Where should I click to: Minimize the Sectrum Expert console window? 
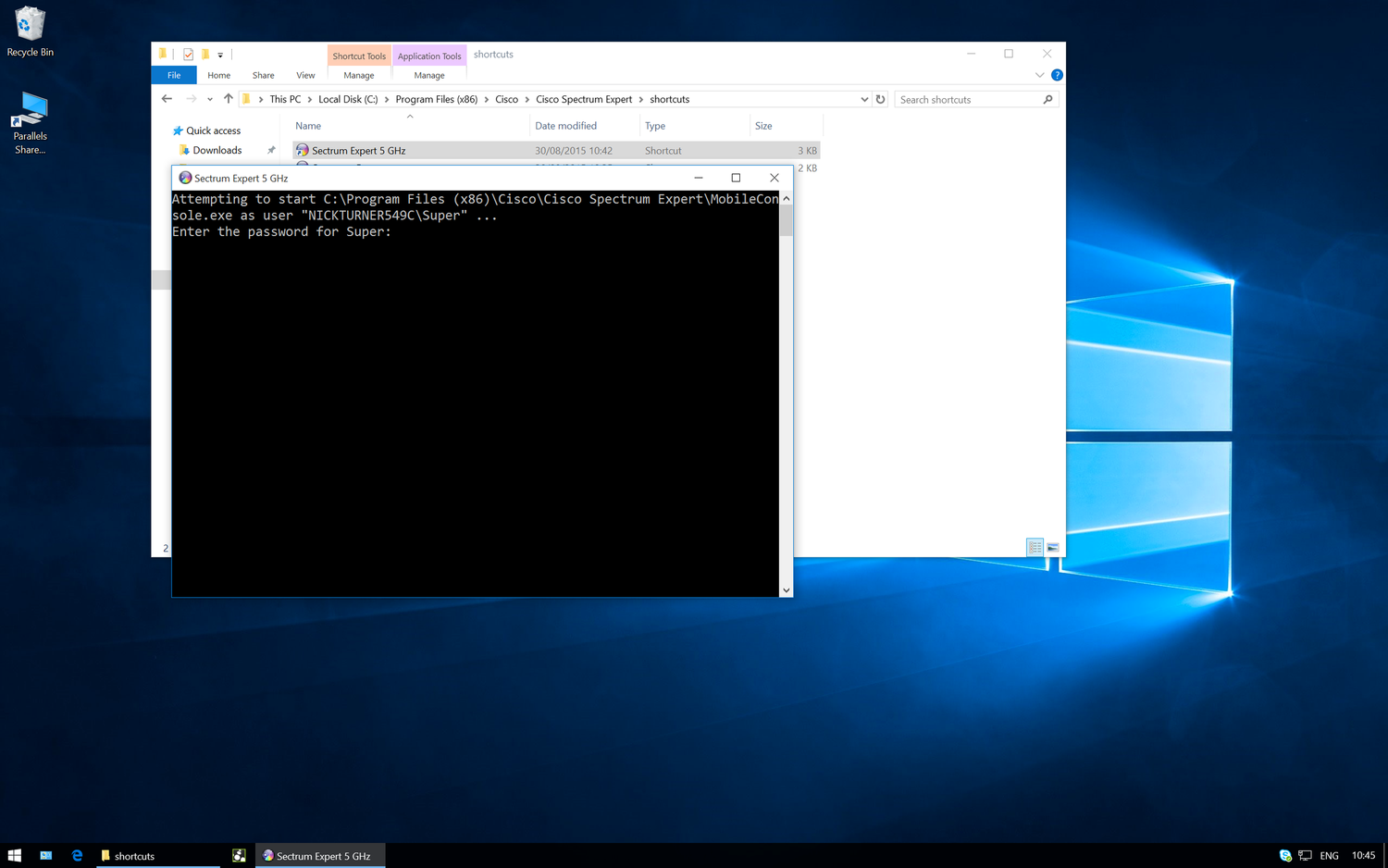pos(699,178)
